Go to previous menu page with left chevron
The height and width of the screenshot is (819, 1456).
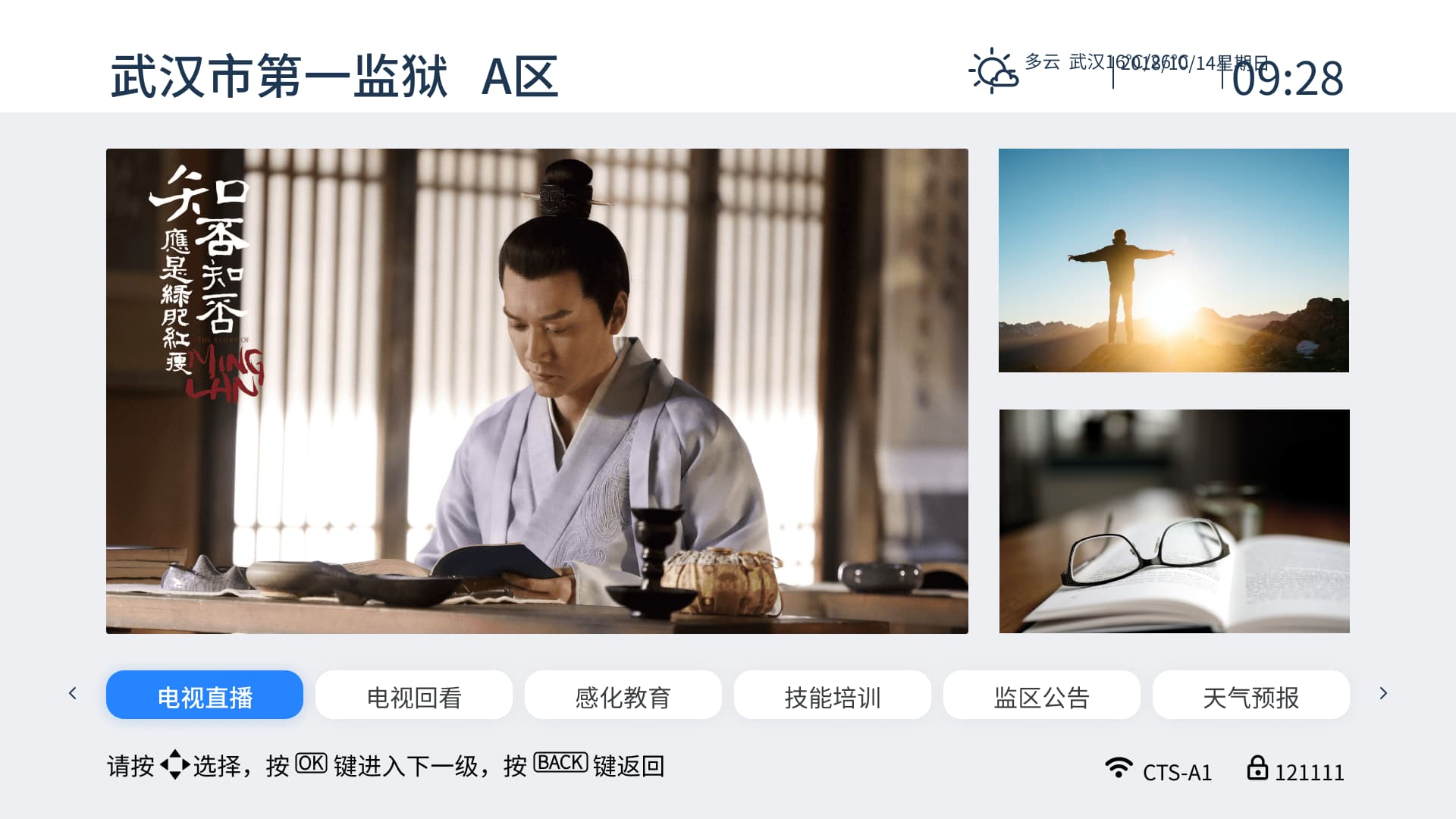[x=73, y=693]
